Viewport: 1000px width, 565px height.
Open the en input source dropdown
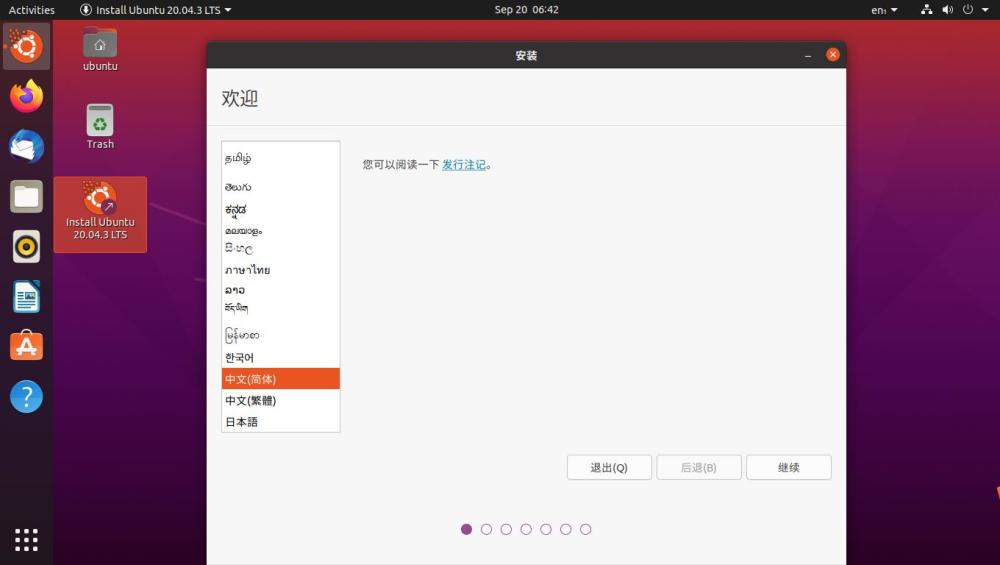coord(884,10)
